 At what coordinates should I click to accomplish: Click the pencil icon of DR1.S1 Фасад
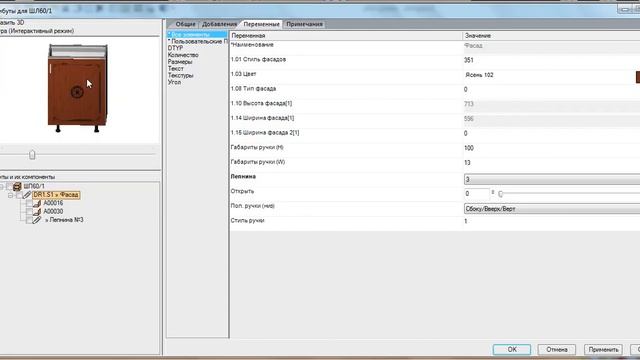coord(27,195)
